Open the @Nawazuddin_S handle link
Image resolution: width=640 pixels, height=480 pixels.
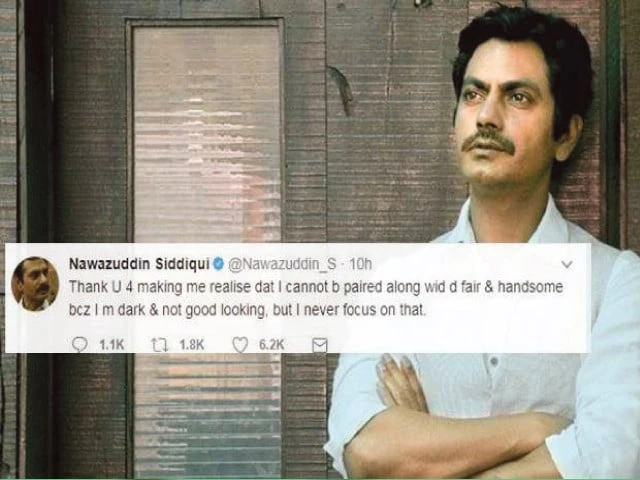tap(282, 264)
